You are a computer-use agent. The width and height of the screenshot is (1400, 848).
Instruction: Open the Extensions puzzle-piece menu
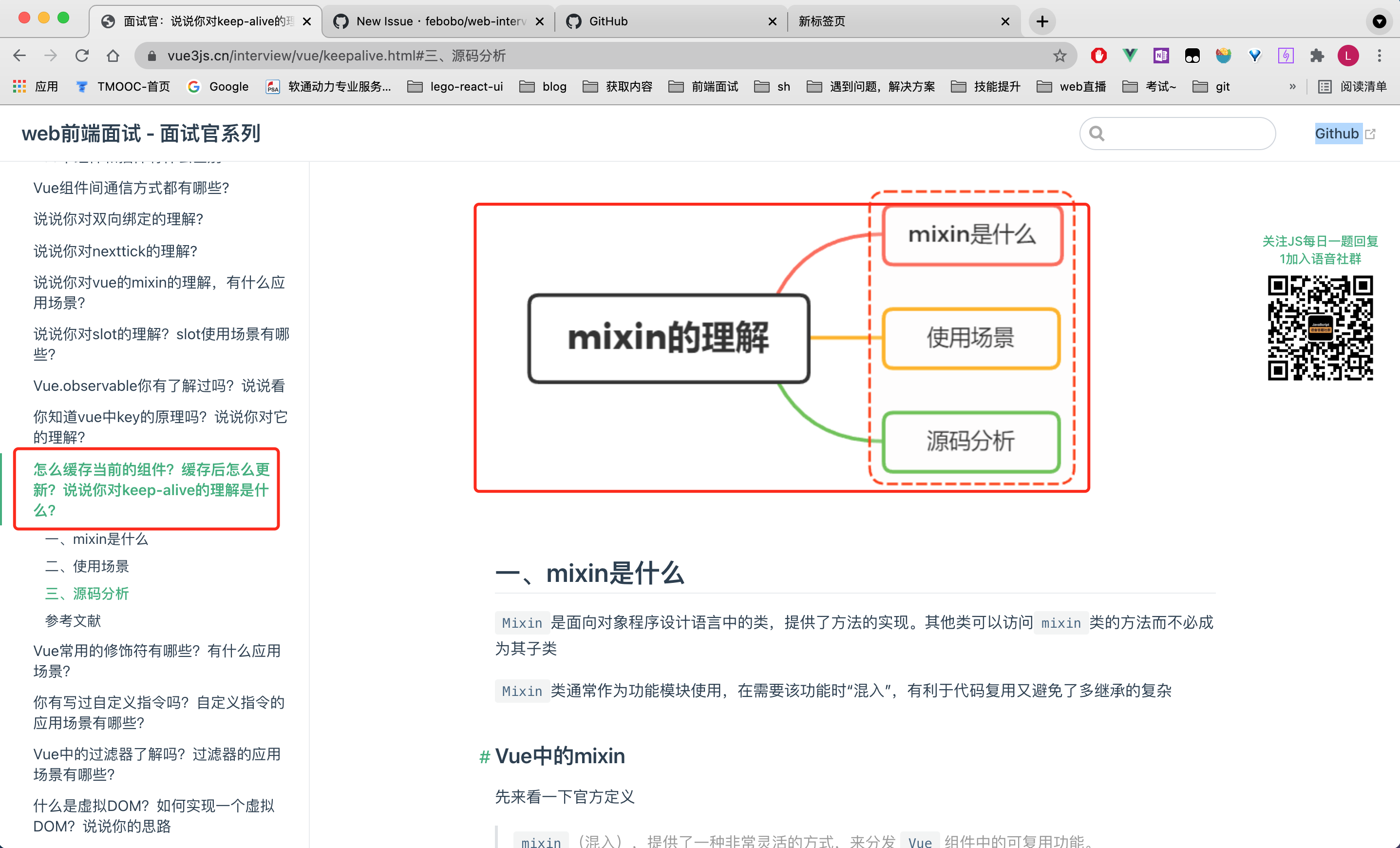1317,55
